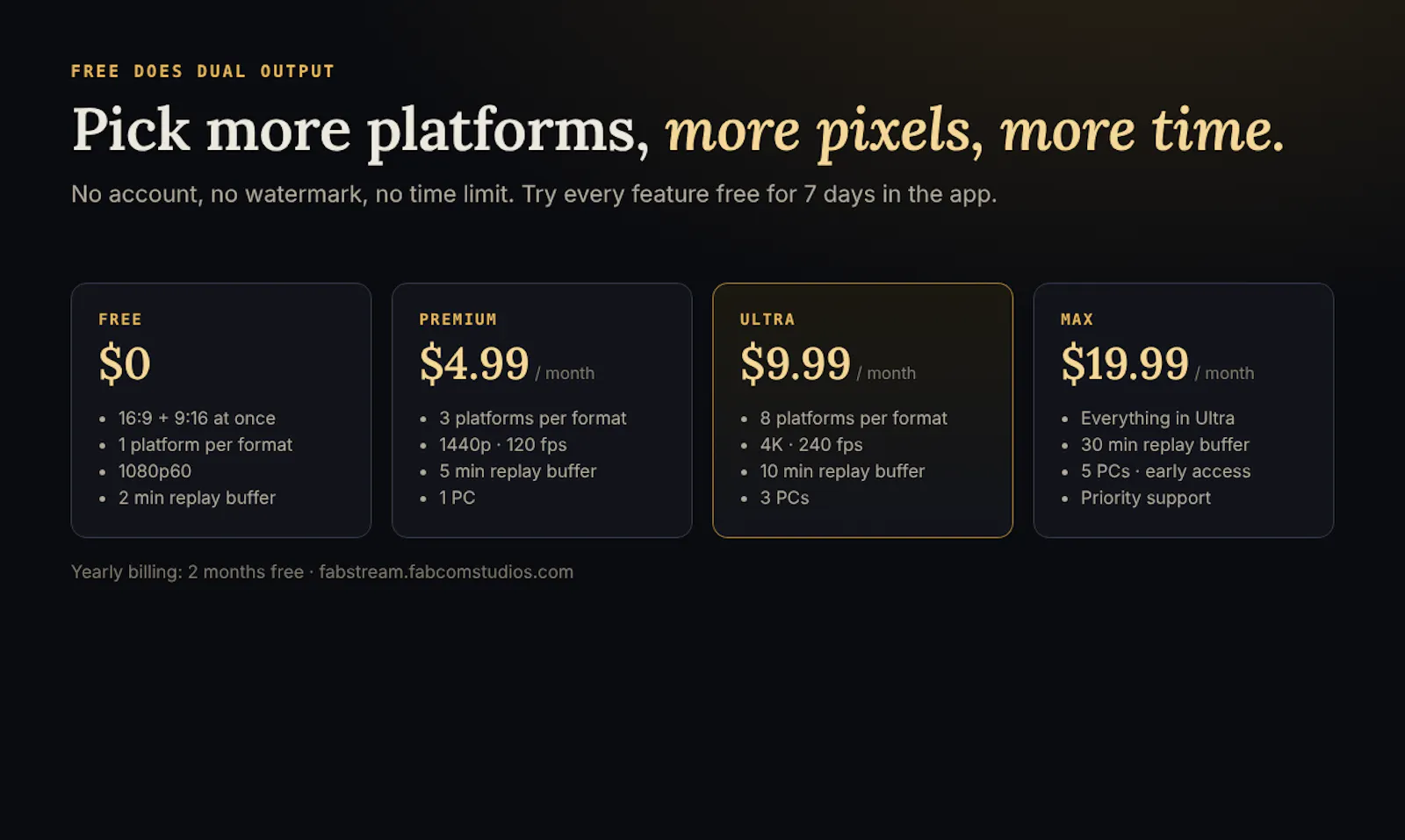The width and height of the screenshot is (1405, 840).
Task: Click '30 min replay buffer' feature
Action: click(x=1165, y=444)
